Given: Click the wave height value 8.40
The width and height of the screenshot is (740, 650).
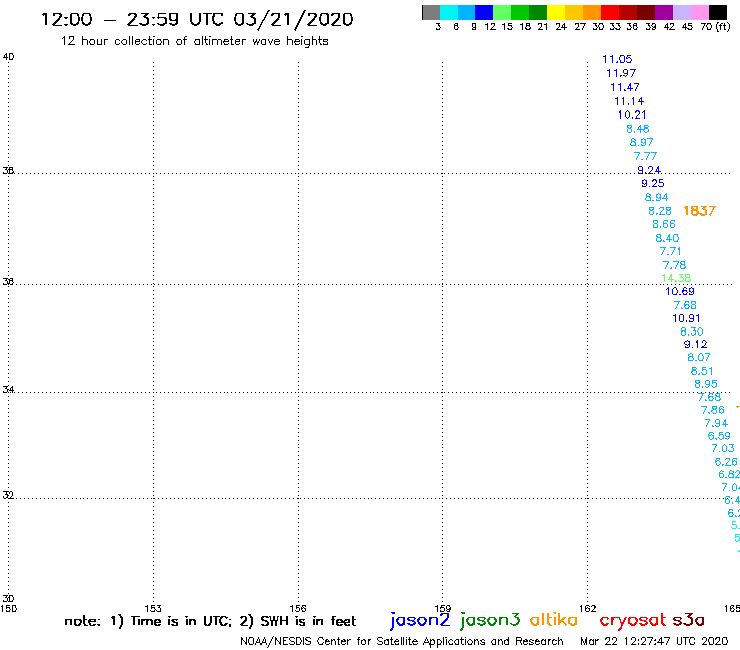Looking at the screenshot, I should tap(667, 238).
